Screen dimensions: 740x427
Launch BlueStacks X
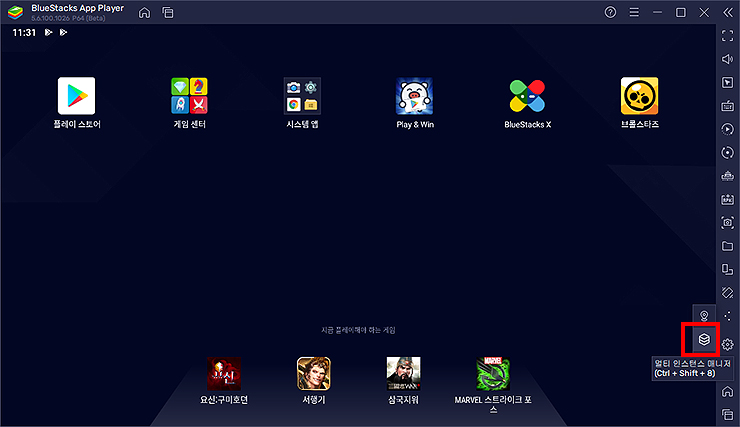(x=527, y=96)
